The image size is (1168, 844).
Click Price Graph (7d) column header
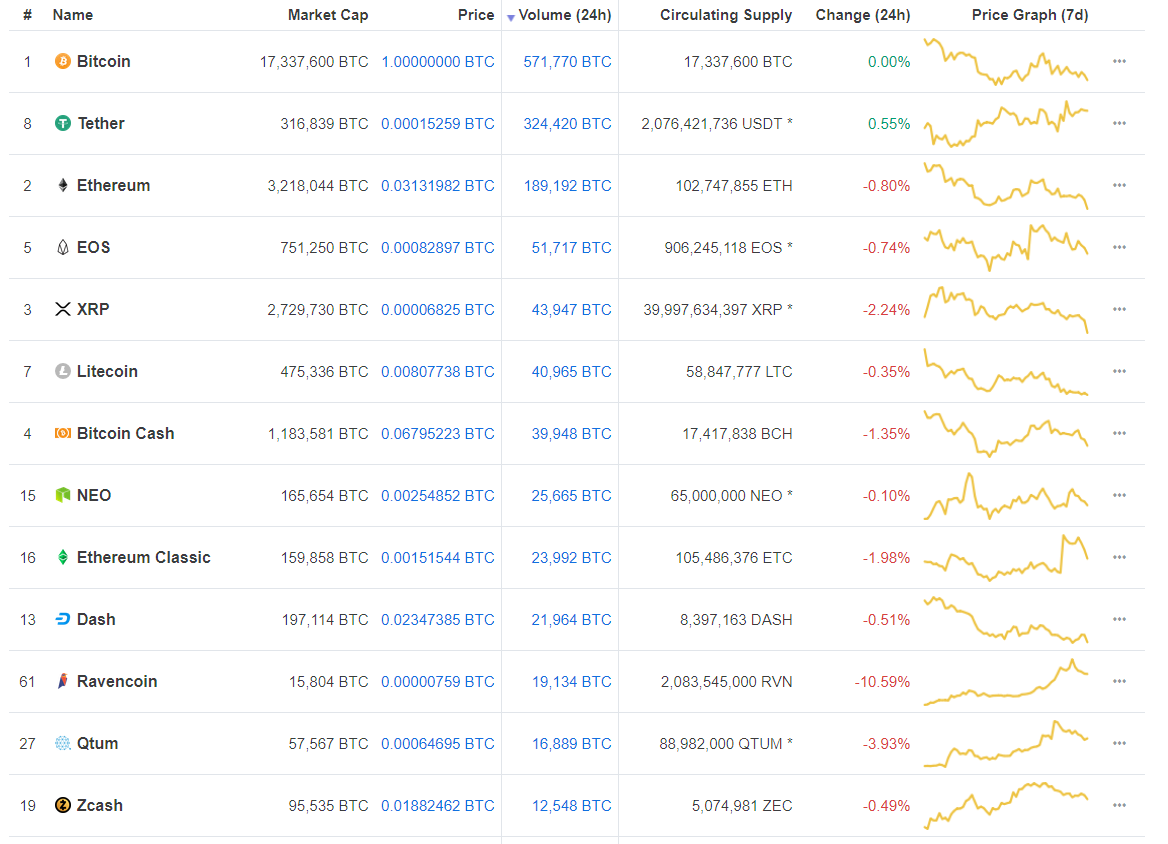(x=1029, y=15)
